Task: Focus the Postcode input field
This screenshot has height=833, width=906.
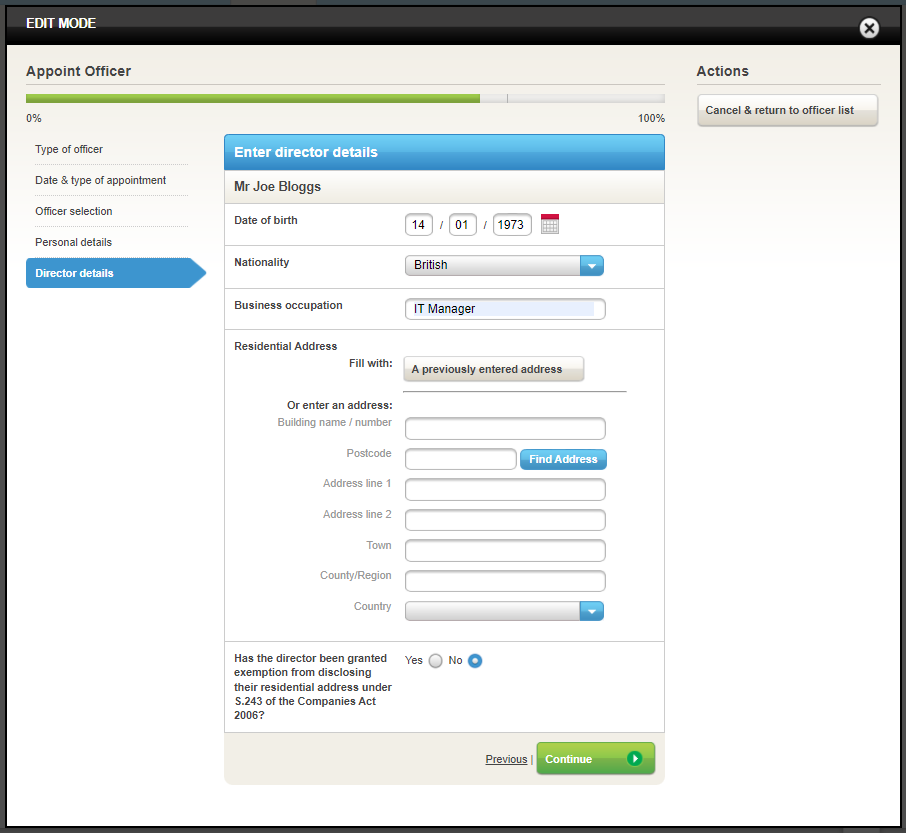Action: [x=461, y=459]
